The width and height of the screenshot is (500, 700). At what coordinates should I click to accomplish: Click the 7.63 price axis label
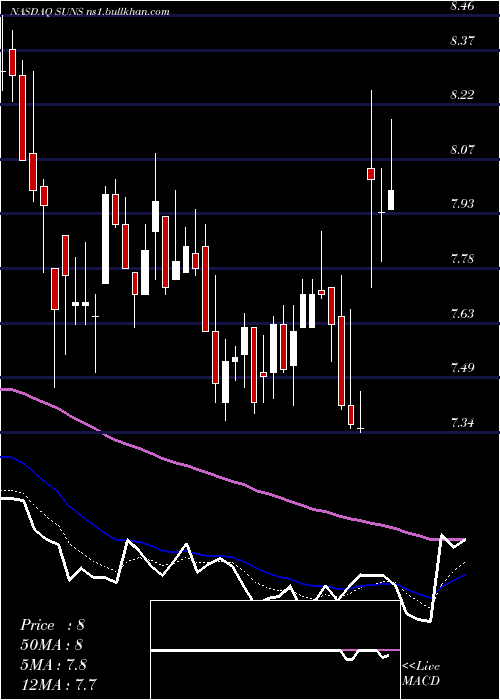click(x=462, y=313)
